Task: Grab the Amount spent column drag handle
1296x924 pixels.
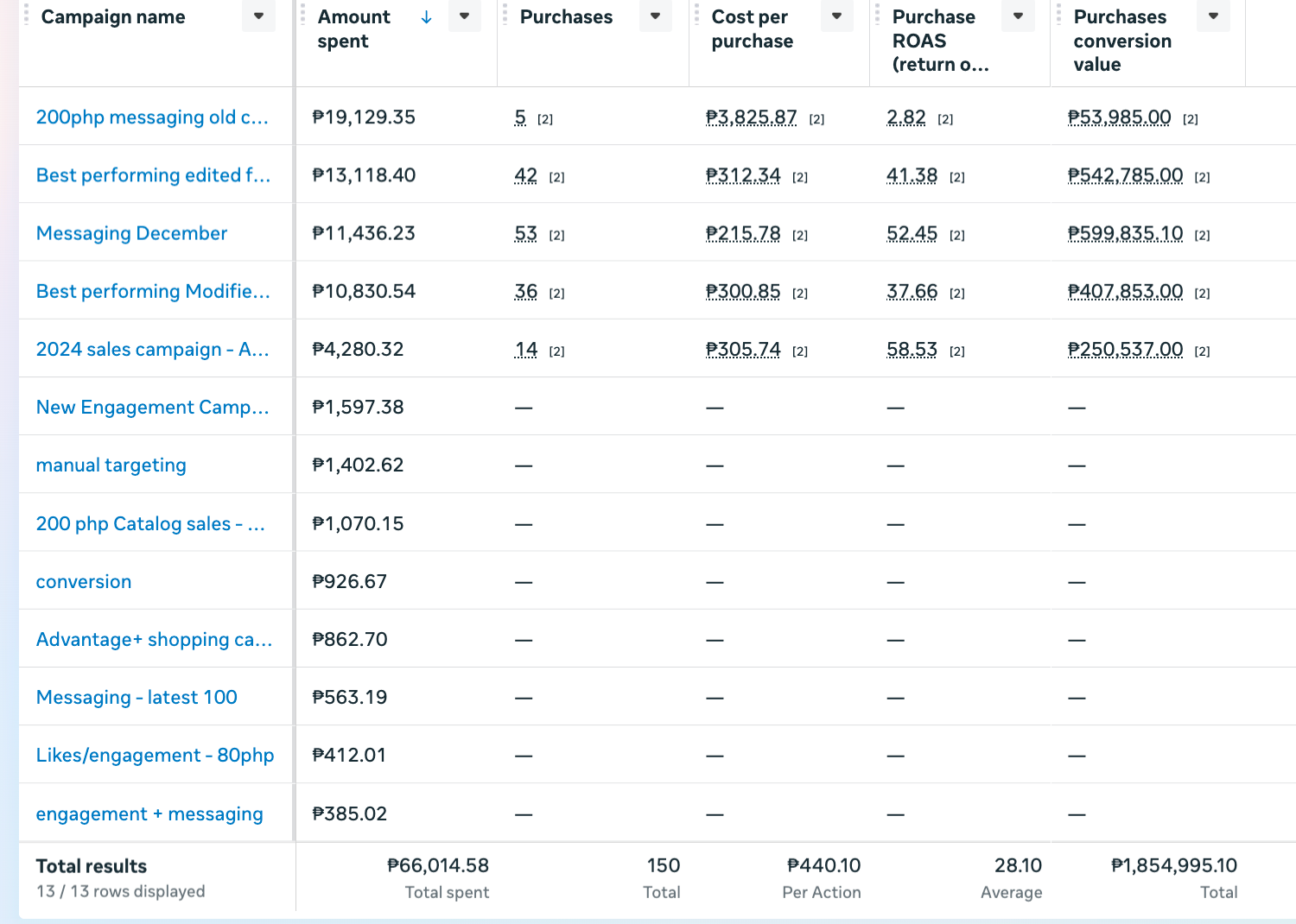Action: click(x=303, y=15)
